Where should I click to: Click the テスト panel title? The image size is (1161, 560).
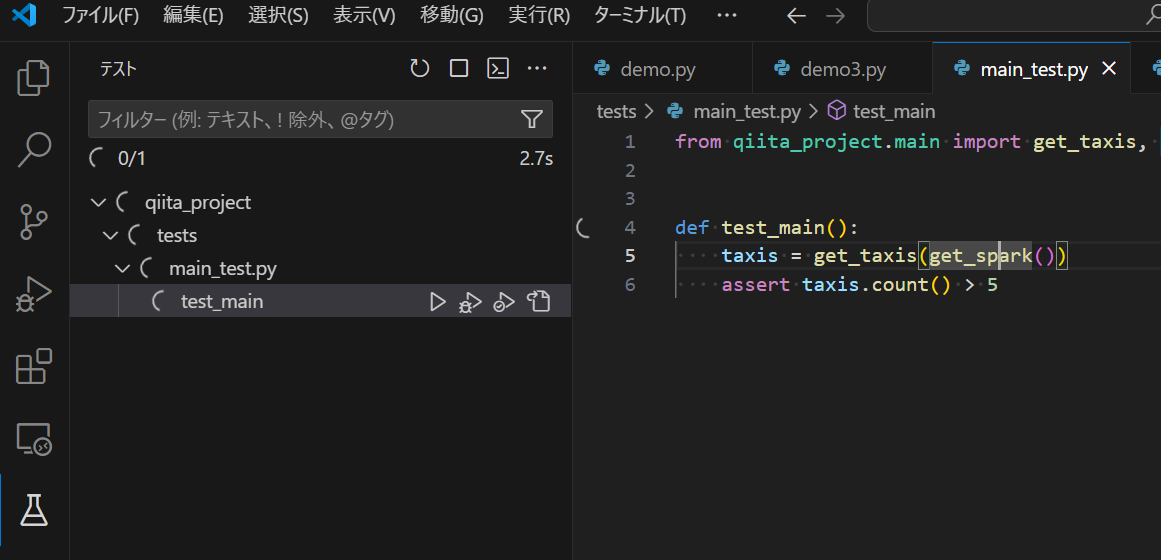click(x=118, y=69)
